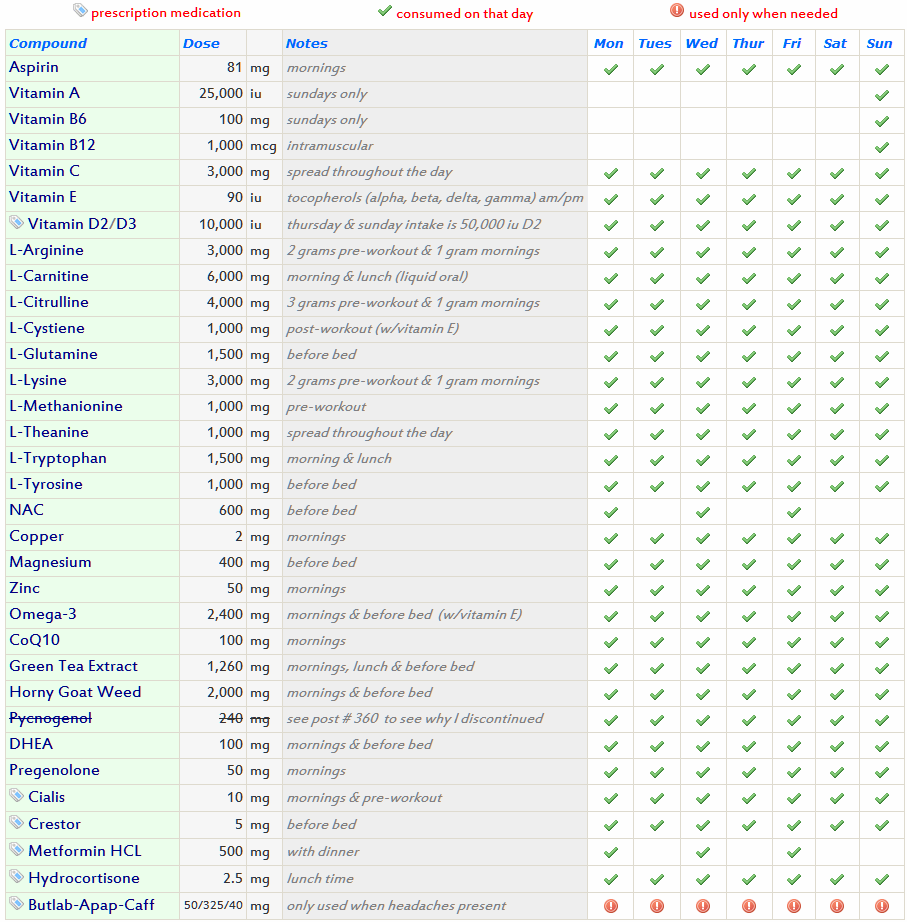This screenshot has width=907, height=922.
Task: Click the Green Tea Extract compound name
Action: pyautogui.click(x=73, y=666)
